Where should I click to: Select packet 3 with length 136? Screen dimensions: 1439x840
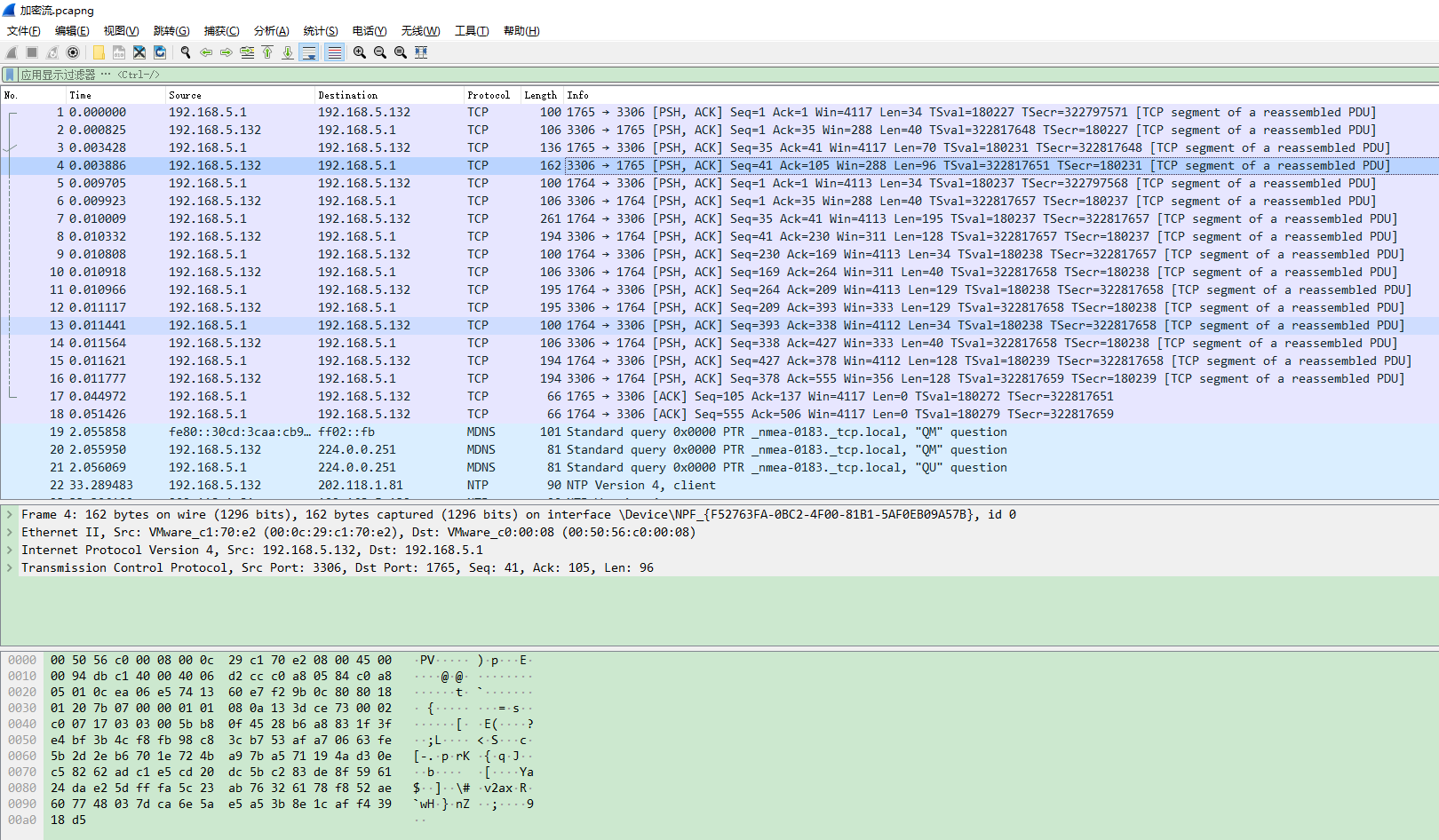pos(719,147)
